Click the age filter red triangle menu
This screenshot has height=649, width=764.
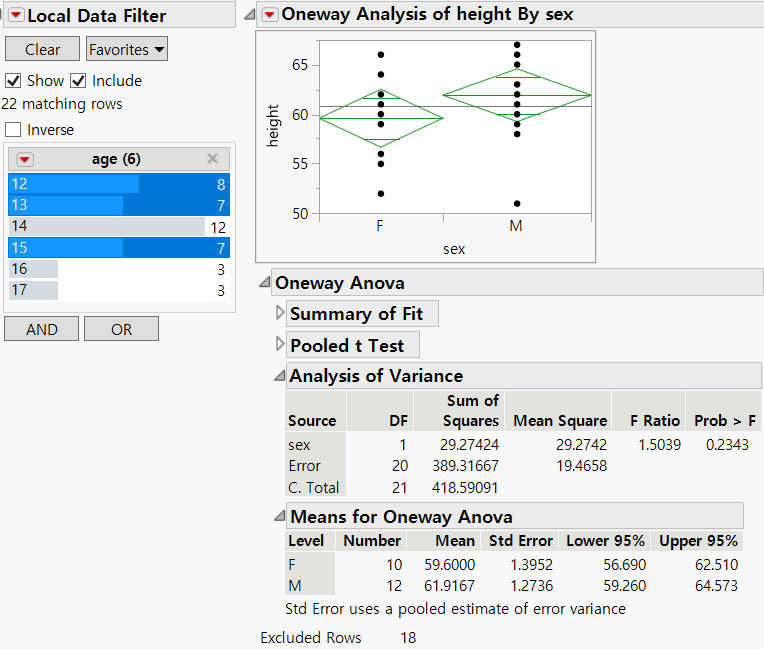click(25, 159)
